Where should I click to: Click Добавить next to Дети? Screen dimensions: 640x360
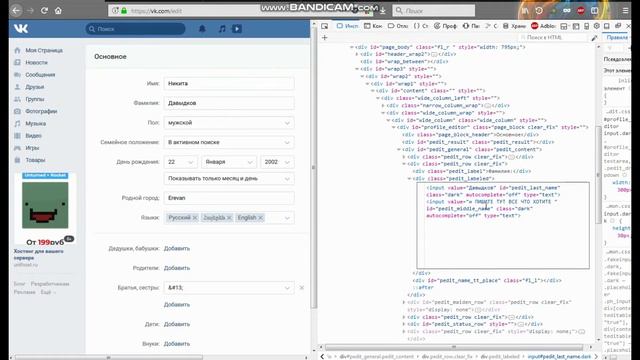click(177, 324)
